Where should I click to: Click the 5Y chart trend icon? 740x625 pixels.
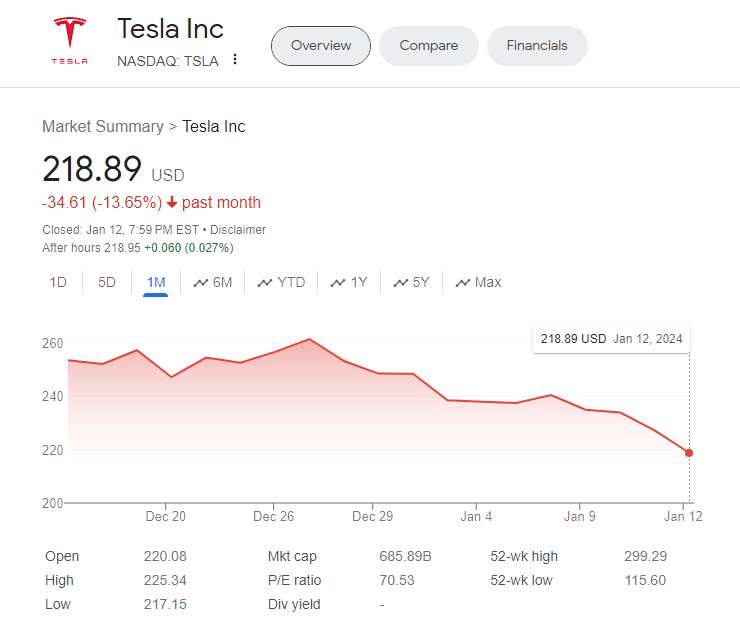(401, 283)
